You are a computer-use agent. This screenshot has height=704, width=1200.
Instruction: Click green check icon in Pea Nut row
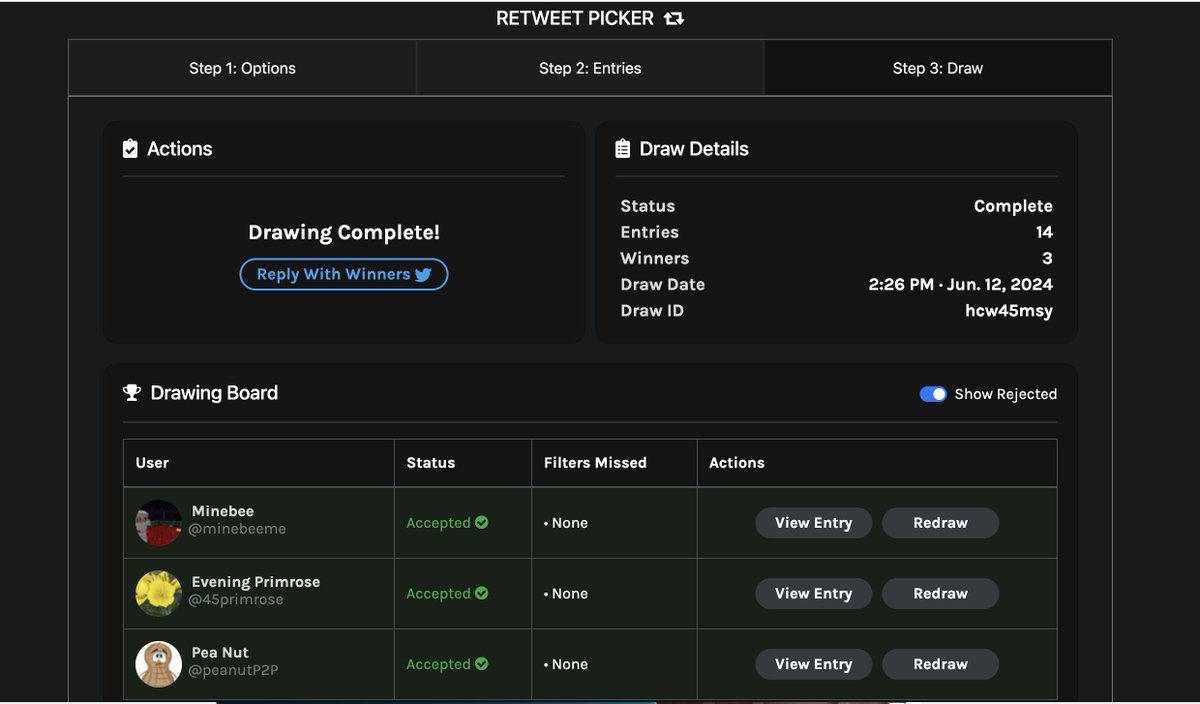coord(482,664)
